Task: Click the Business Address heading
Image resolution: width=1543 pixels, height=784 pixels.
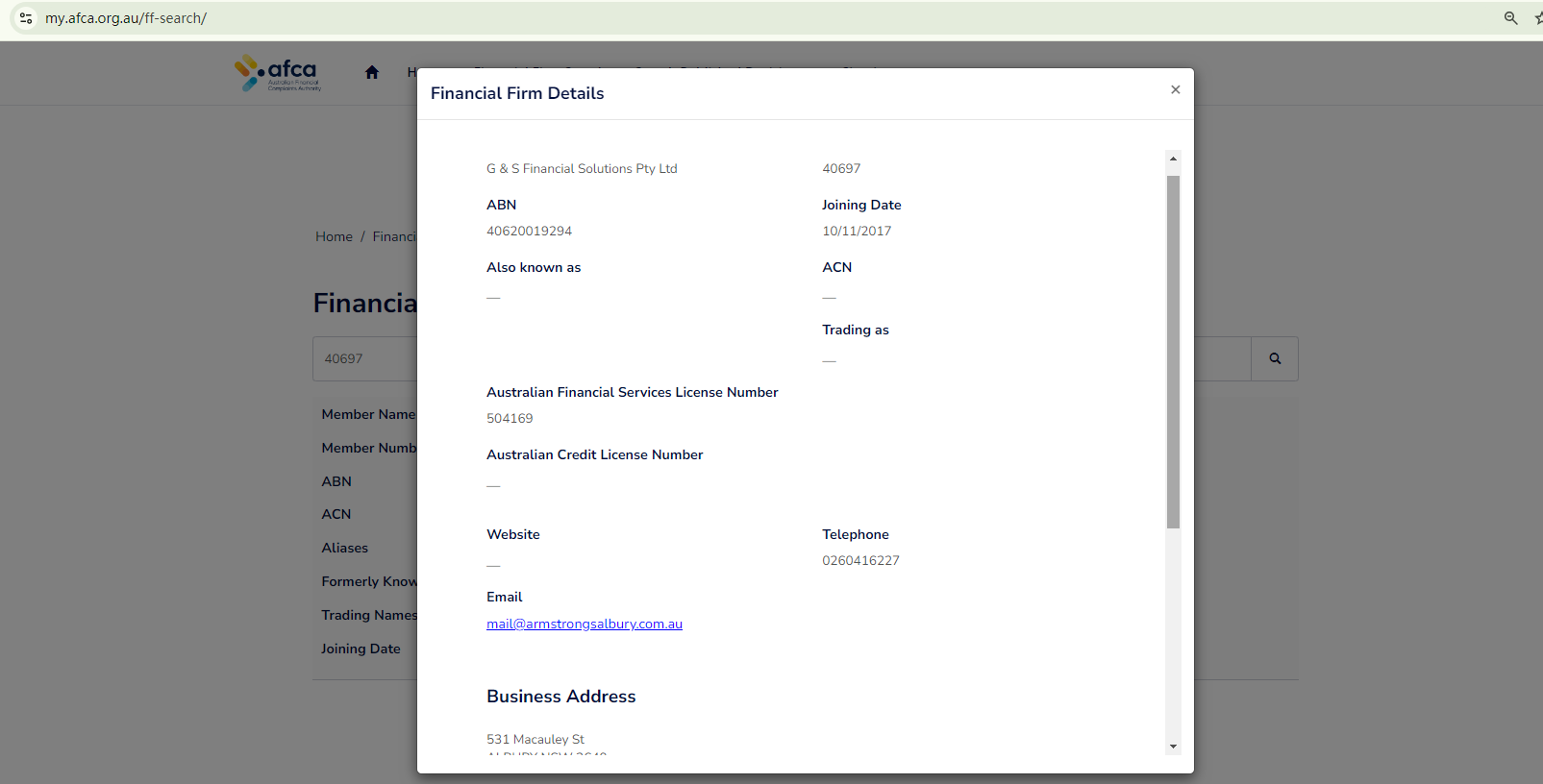Action: (x=560, y=697)
